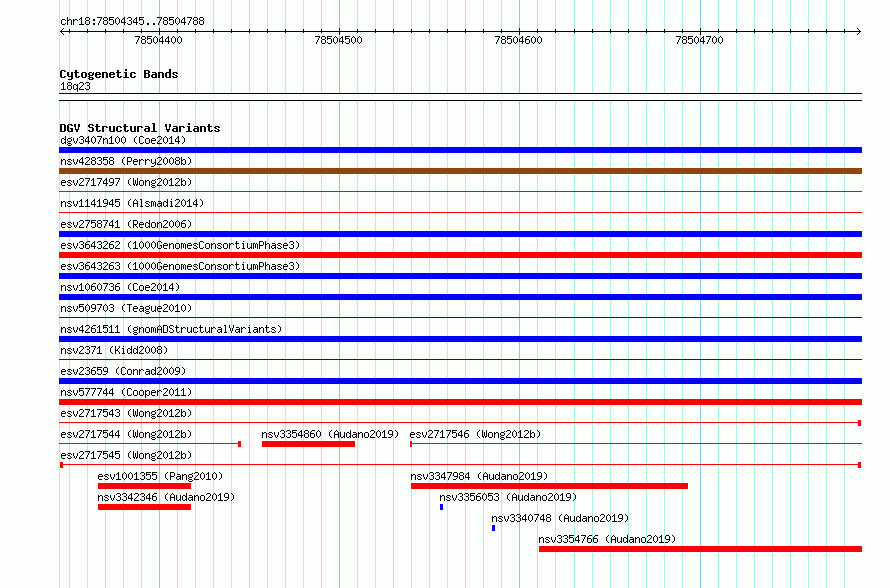Open esv2717545 (Wong2012b) variant label
Image resolution: width=890 pixels, height=588 pixels.
pyautogui.click(x=126, y=455)
